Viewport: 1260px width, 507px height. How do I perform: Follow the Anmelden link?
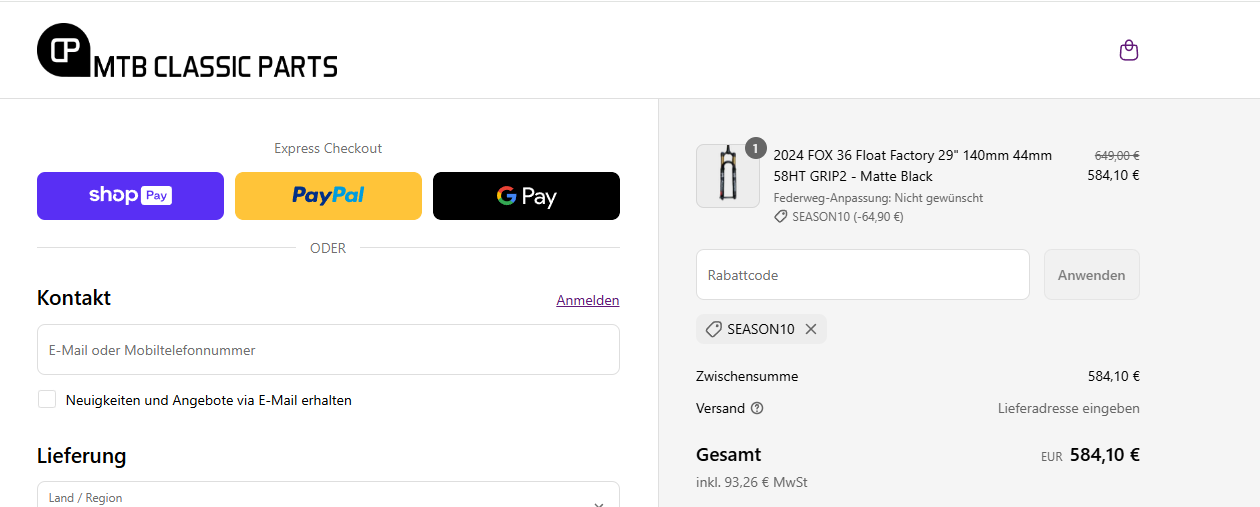pos(588,300)
